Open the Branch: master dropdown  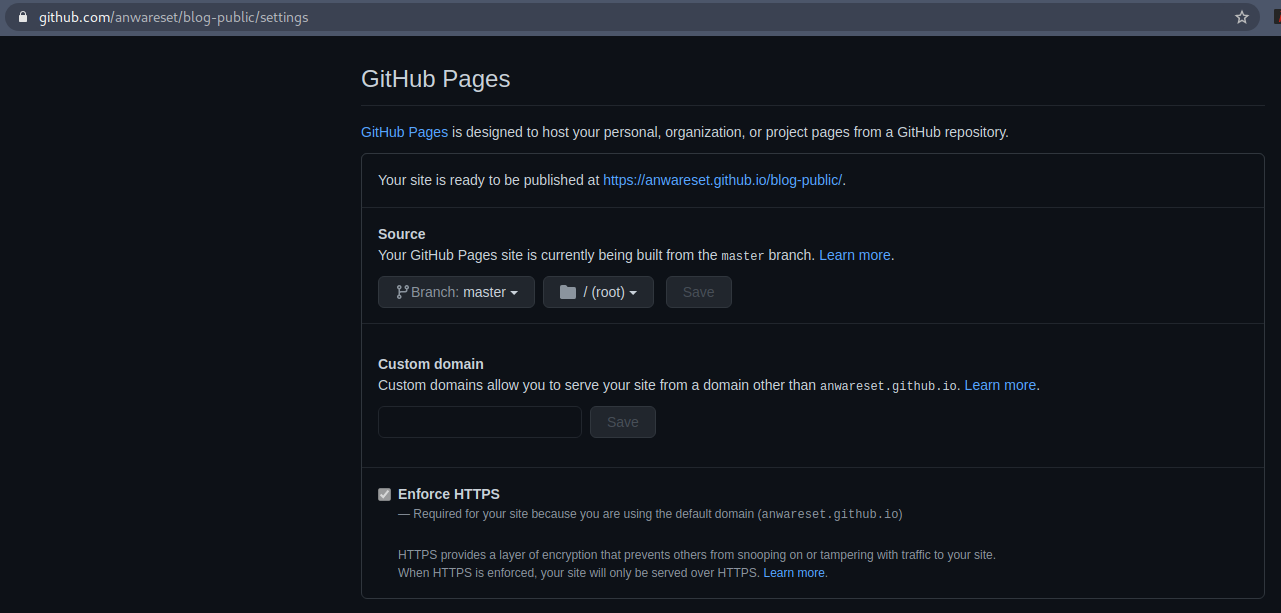coord(456,292)
